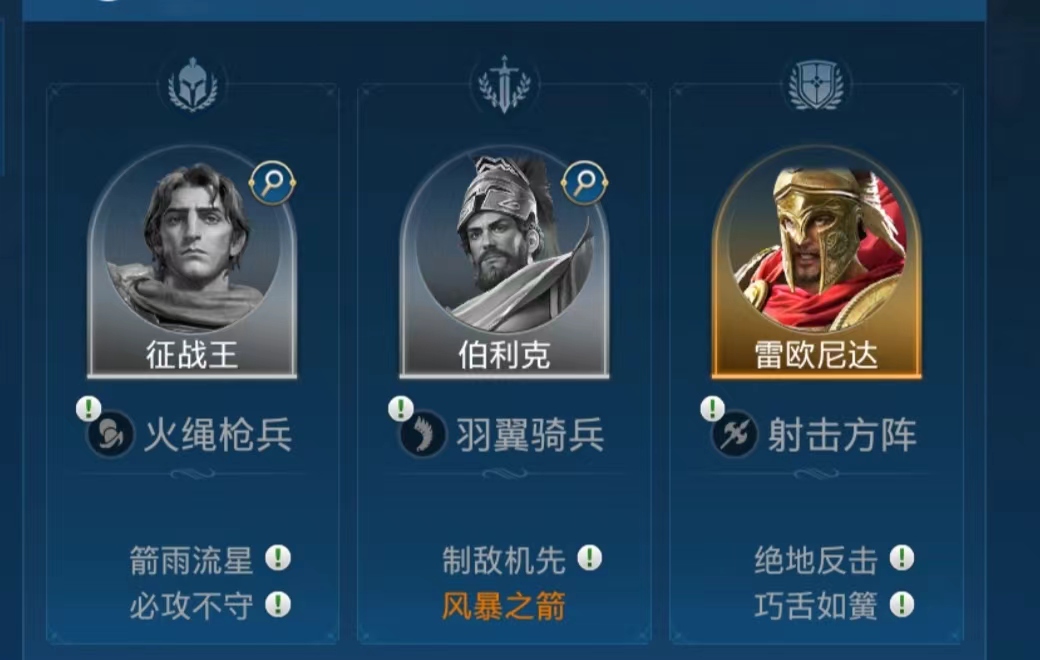Select the 射击方阵 troop label
Viewport: 1040px width, 660px height.
click(842, 435)
